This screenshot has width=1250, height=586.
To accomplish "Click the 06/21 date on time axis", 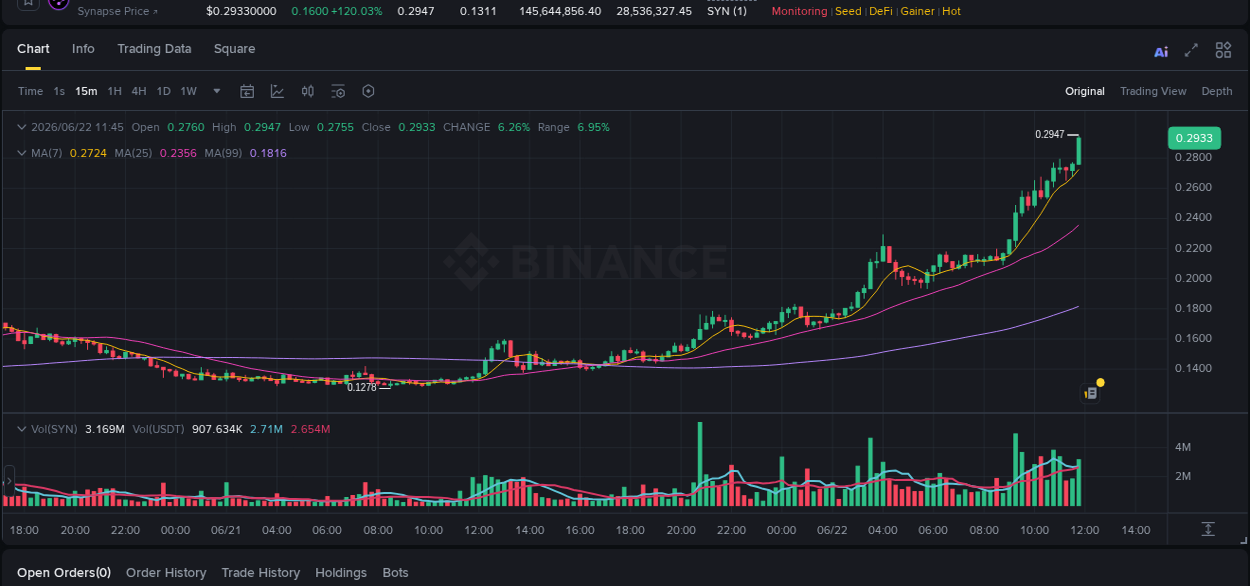I will 226,530.
